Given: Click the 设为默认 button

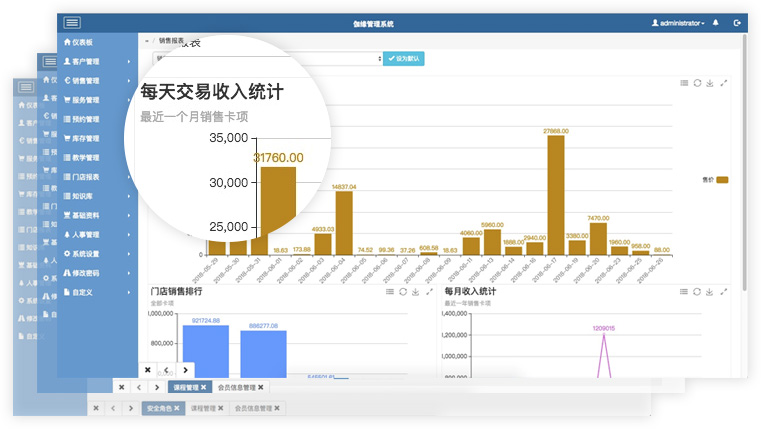Looking at the screenshot, I should click(x=404, y=59).
